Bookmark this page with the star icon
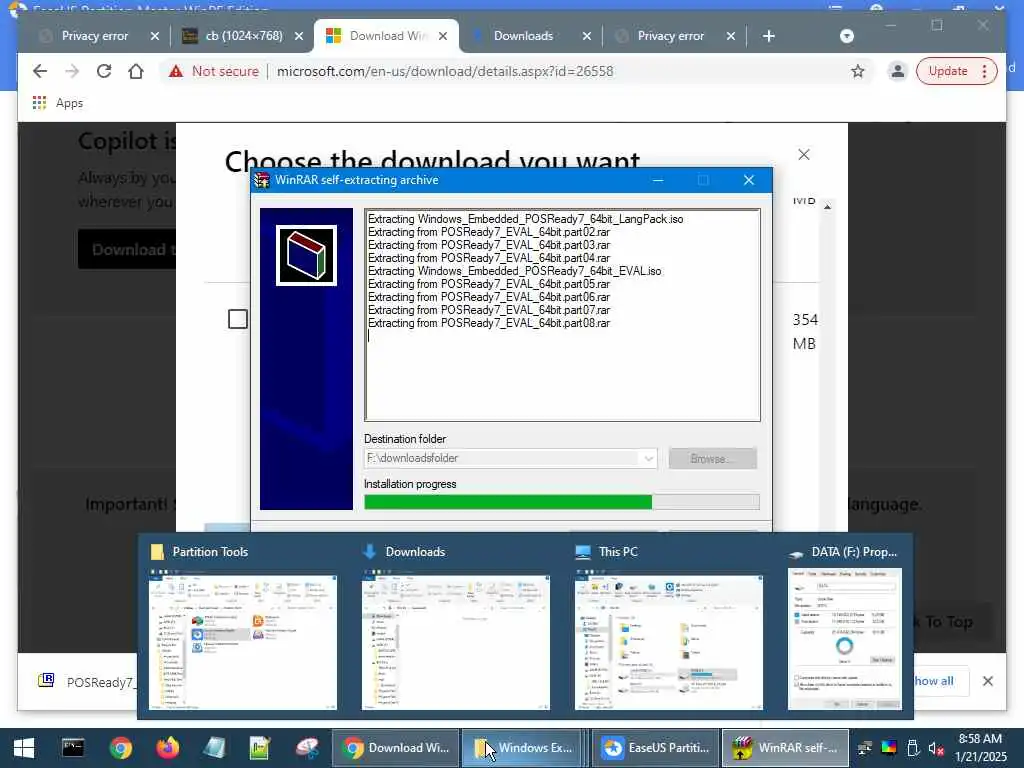 click(x=857, y=71)
